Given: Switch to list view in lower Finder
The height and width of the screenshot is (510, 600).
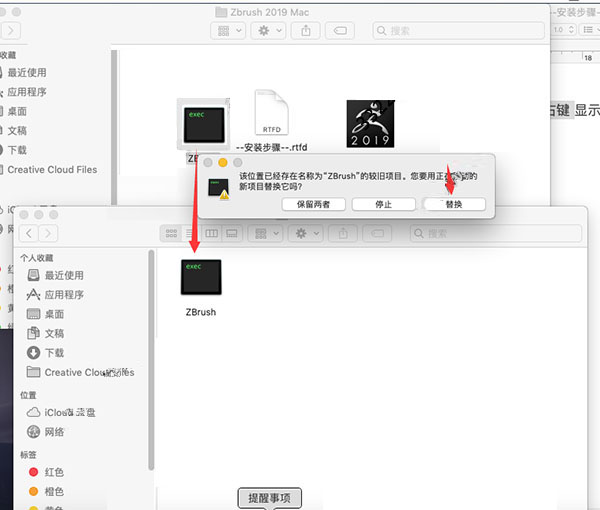Looking at the screenshot, I should pos(190,233).
